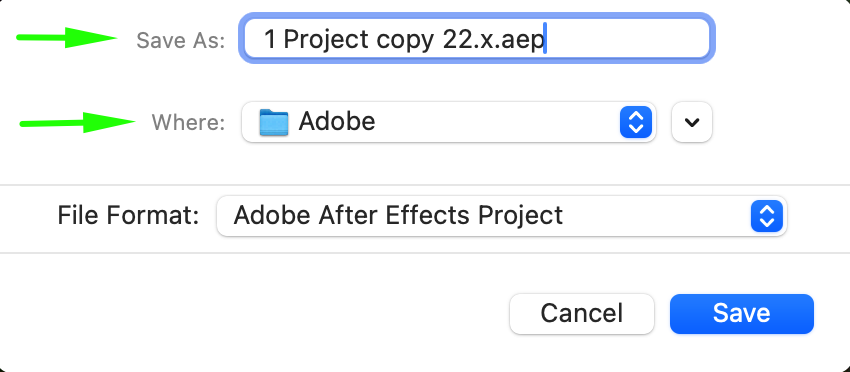Click the green arrow pointing at Save As
850x372 pixels.
click(x=67, y=37)
